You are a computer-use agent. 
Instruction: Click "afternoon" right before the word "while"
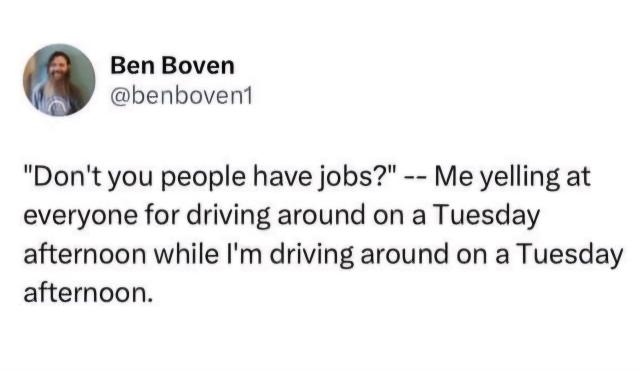(85, 253)
